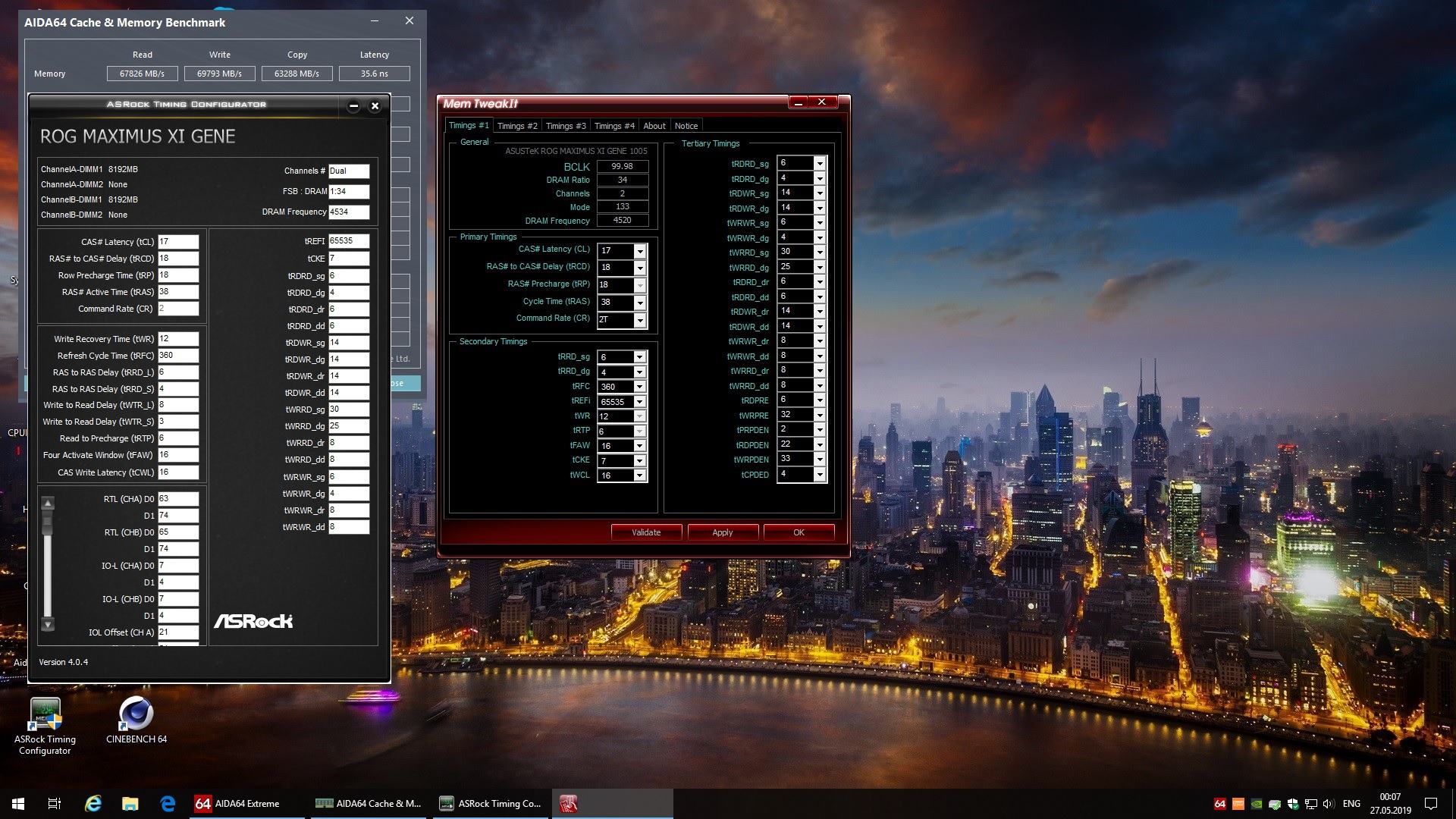Screen dimensions: 1456x819
Task: Close the ASRock Timing Configurator window
Action: click(x=375, y=106)
